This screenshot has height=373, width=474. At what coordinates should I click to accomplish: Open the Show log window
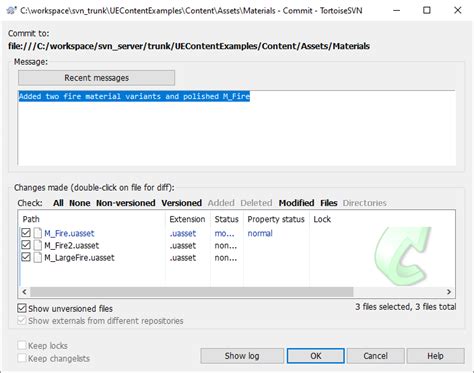242,356
